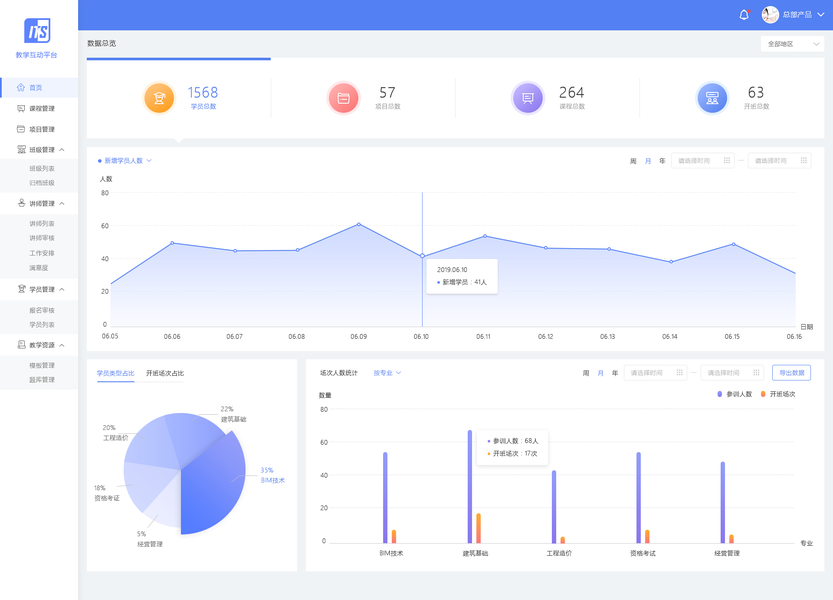The image size is (833, 600).
Task: Click the 课程管理 sidebar icon
Action: (x=21, y=108)
